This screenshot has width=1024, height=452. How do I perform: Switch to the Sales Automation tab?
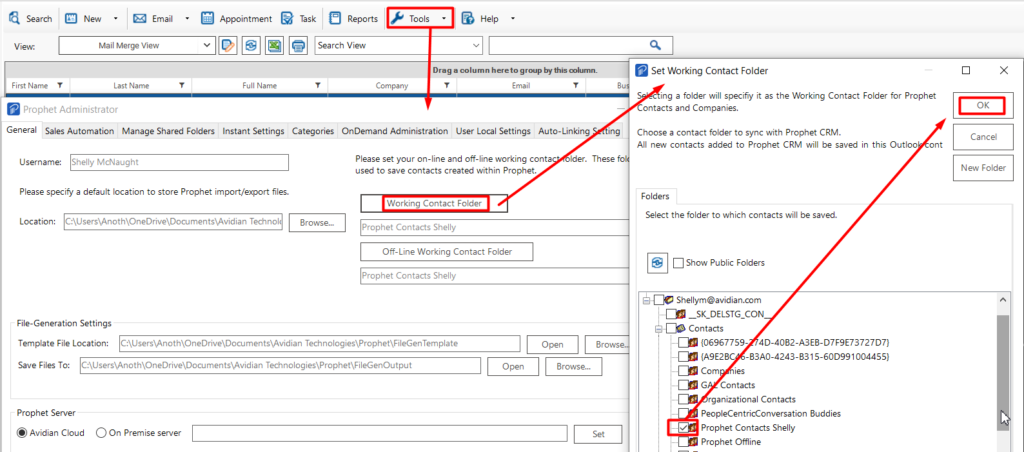79,131
